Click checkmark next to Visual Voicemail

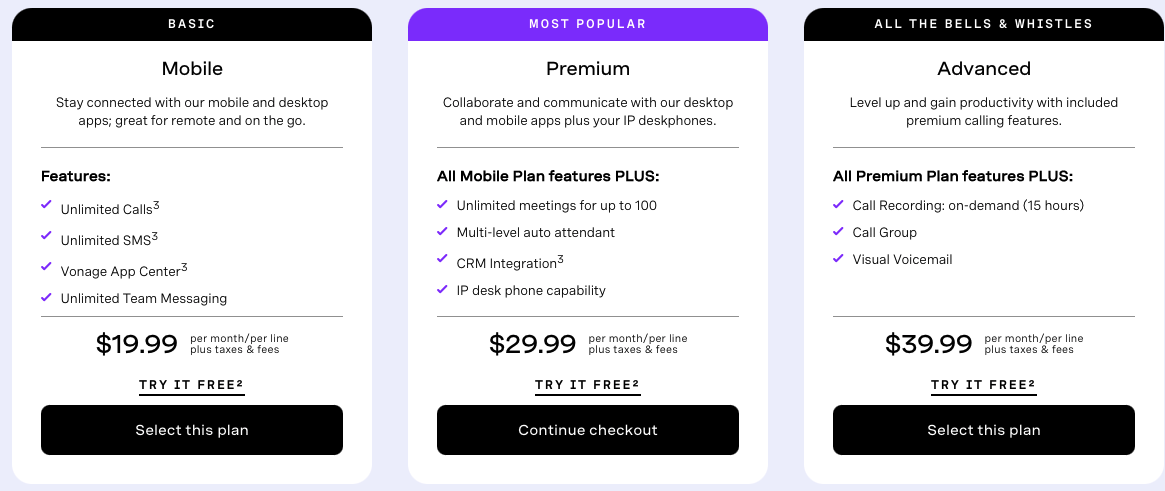[838, 258]
